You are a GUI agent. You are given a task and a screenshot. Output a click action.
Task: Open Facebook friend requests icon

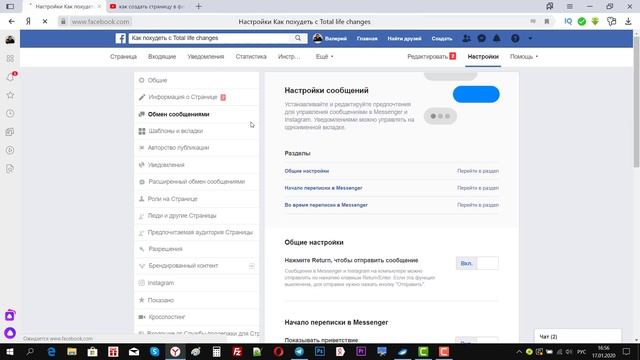[466, 38]
